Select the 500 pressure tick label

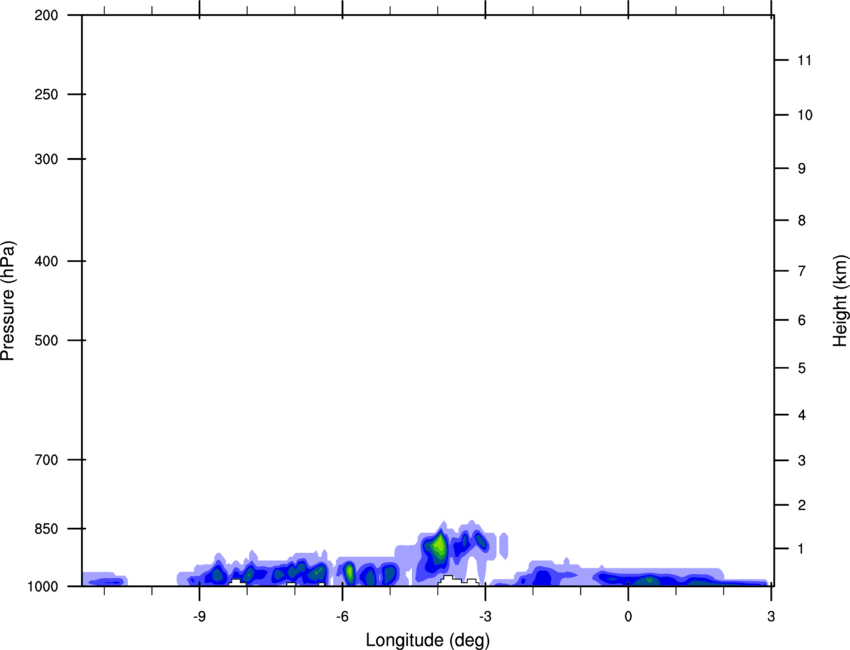(46, 340)
